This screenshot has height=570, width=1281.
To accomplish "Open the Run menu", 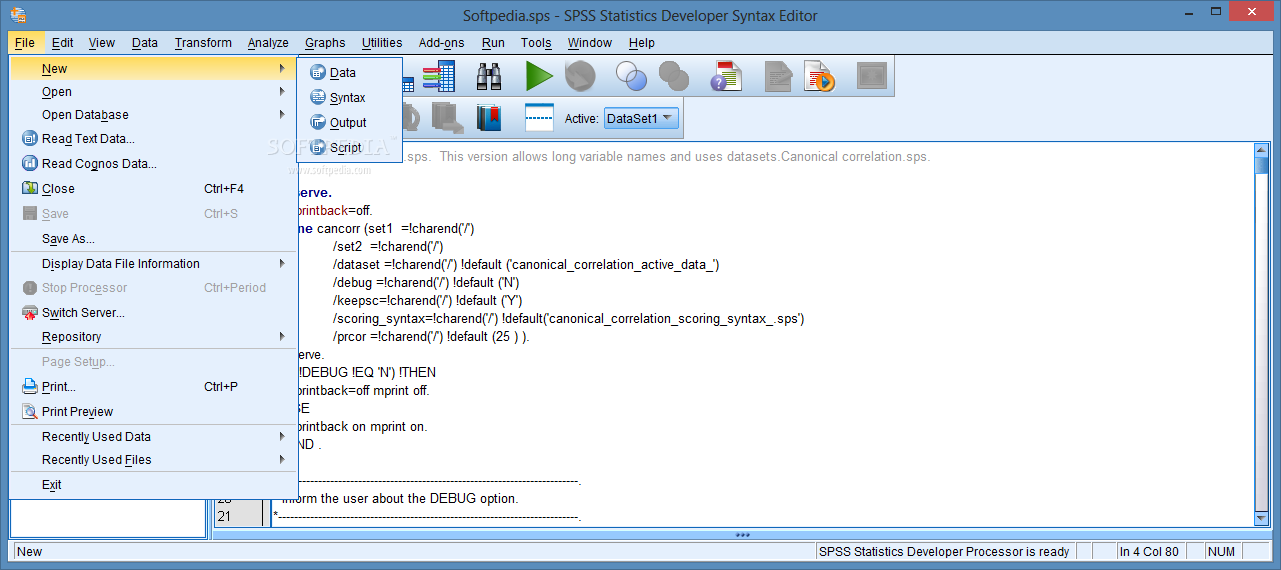I will (x=493, y=42).
